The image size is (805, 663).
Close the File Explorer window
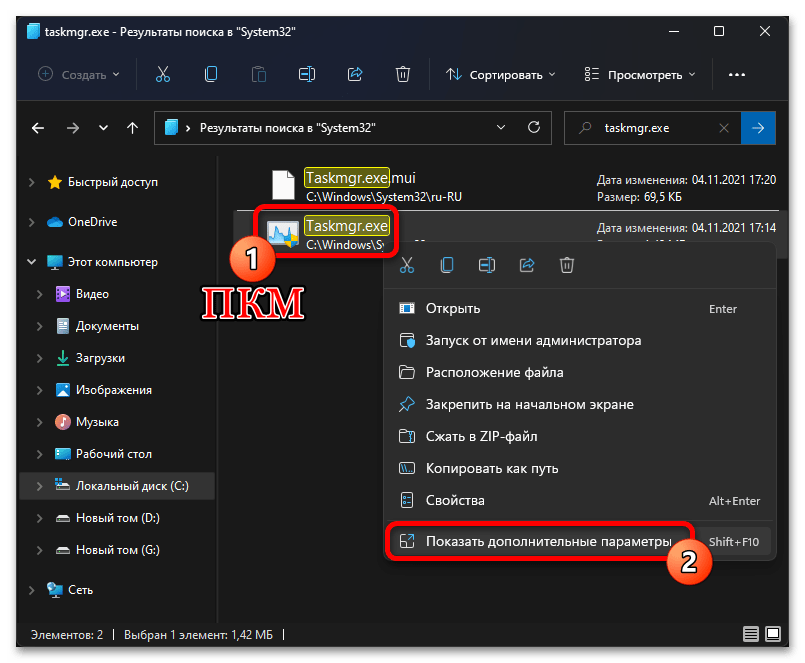tap(764, 31)
